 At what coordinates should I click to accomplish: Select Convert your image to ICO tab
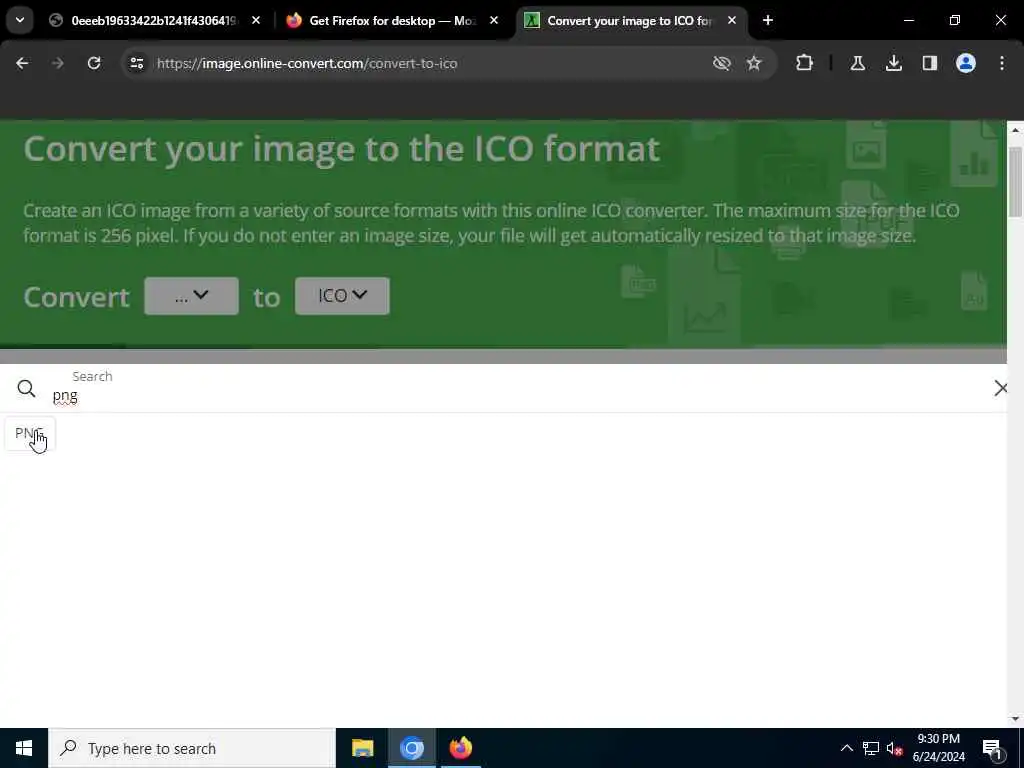click(630, 21)
